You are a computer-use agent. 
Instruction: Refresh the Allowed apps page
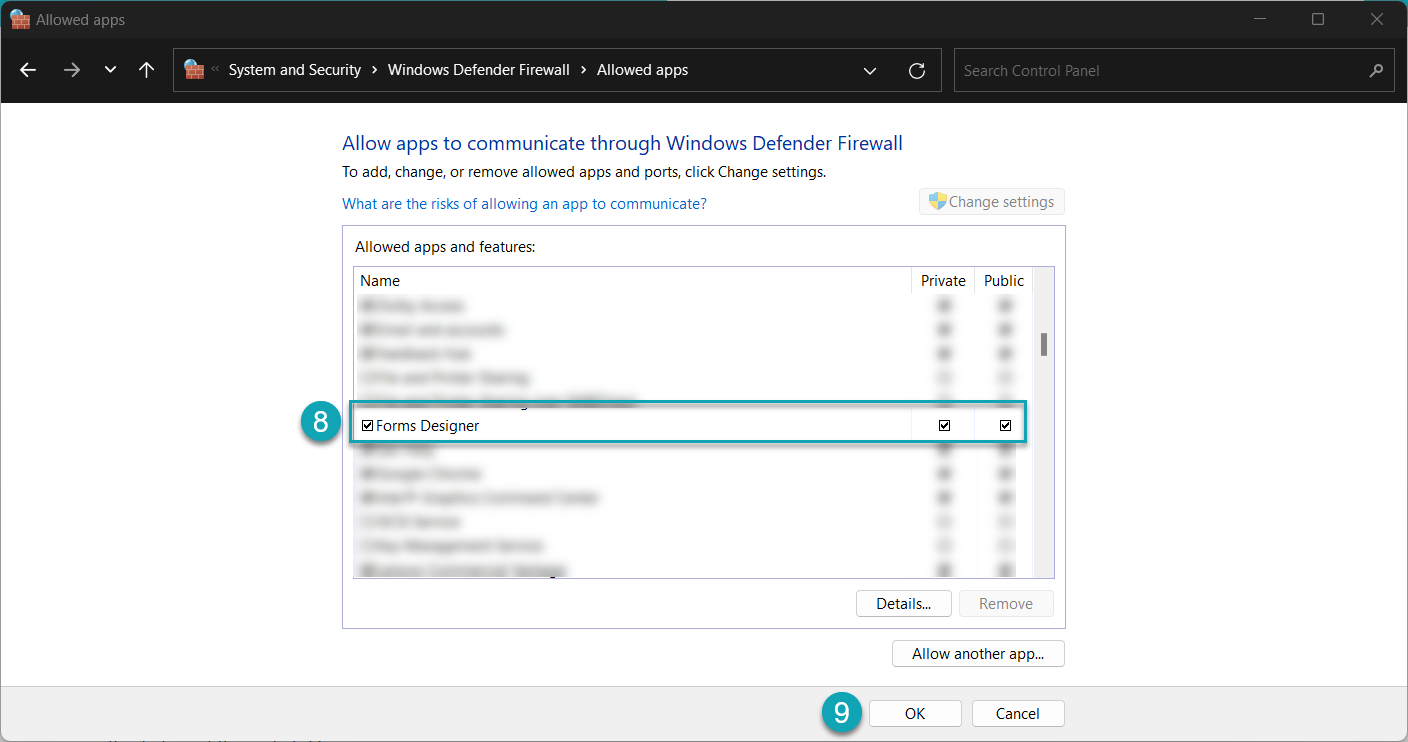point(916,70)
